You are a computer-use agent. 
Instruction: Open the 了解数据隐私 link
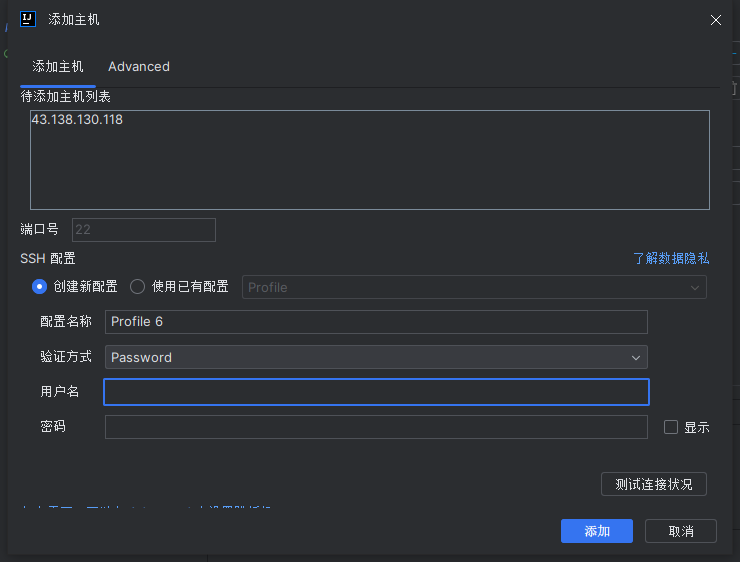tap(671, 258)
